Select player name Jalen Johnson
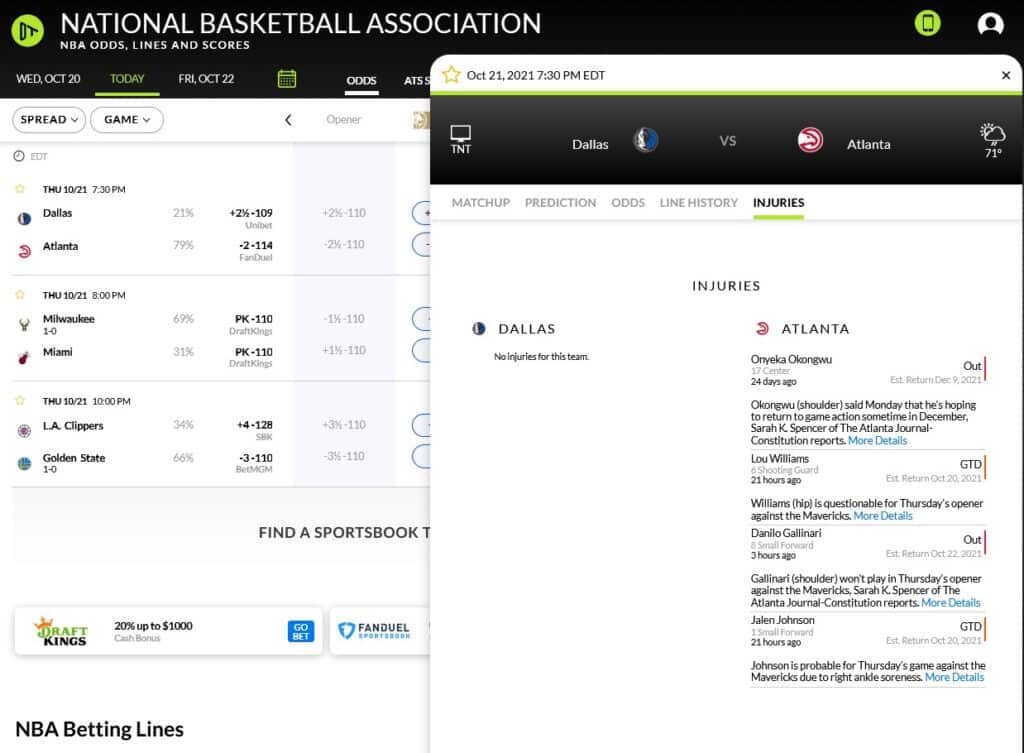 point(782,620)
